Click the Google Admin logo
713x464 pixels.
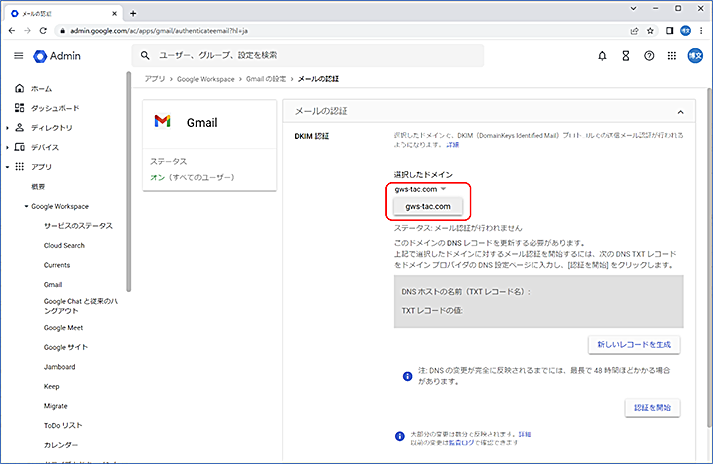(57, 56)
